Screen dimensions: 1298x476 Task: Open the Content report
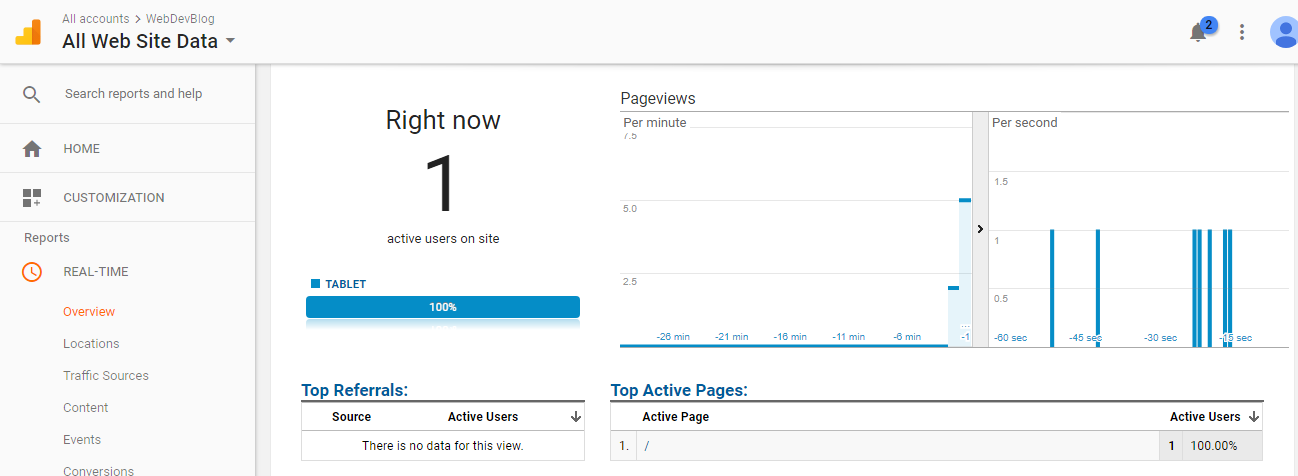pos(86,408)
